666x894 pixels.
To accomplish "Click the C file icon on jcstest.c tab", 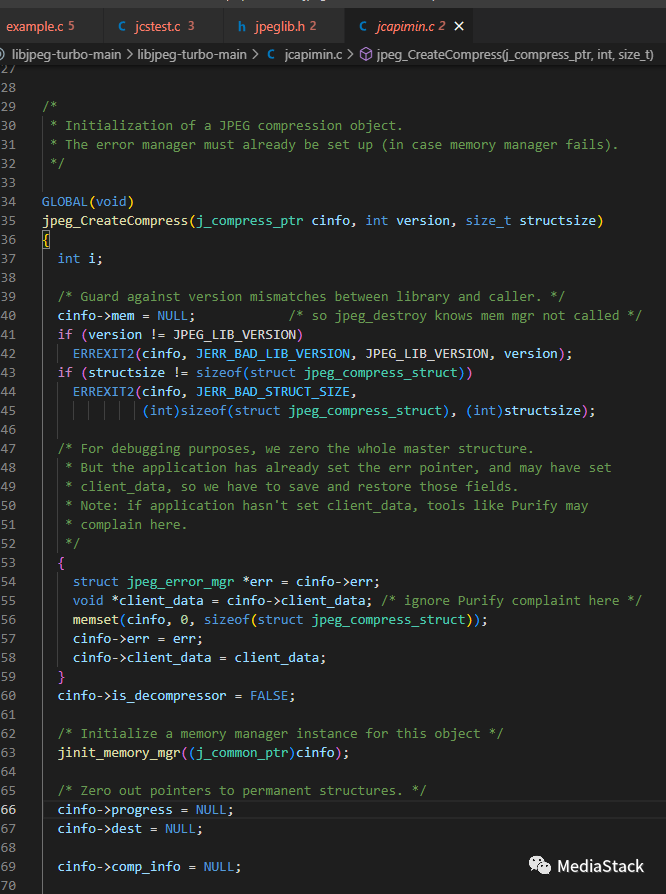I will coord(122,25).
